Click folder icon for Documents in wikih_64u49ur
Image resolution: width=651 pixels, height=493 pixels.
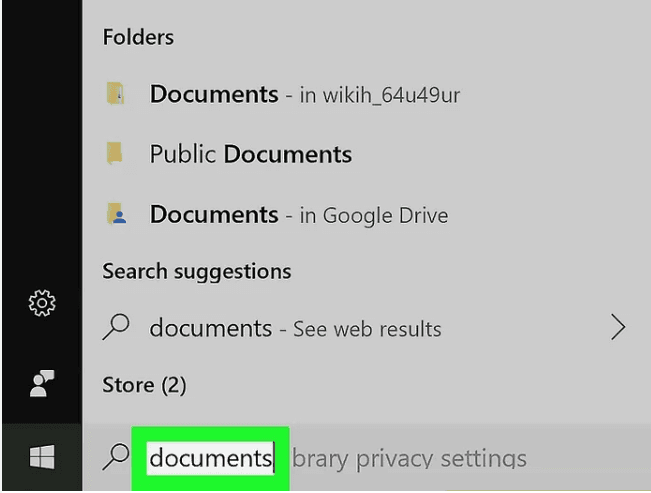(x=116, y=94)
